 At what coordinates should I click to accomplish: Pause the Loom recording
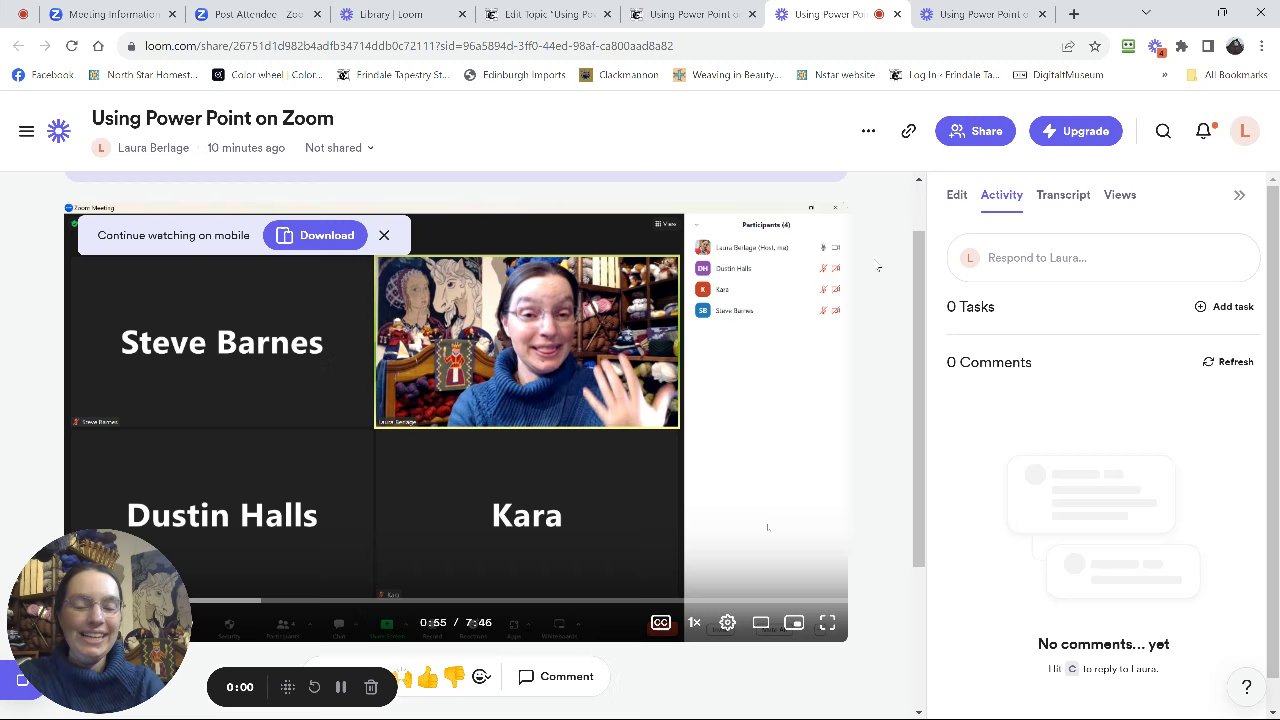341,687
